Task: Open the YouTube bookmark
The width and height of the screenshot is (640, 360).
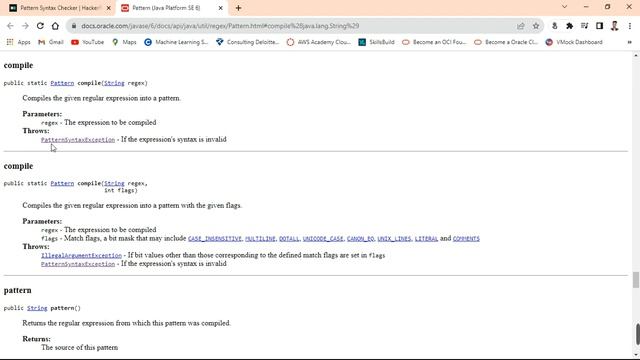Action: 87,42
